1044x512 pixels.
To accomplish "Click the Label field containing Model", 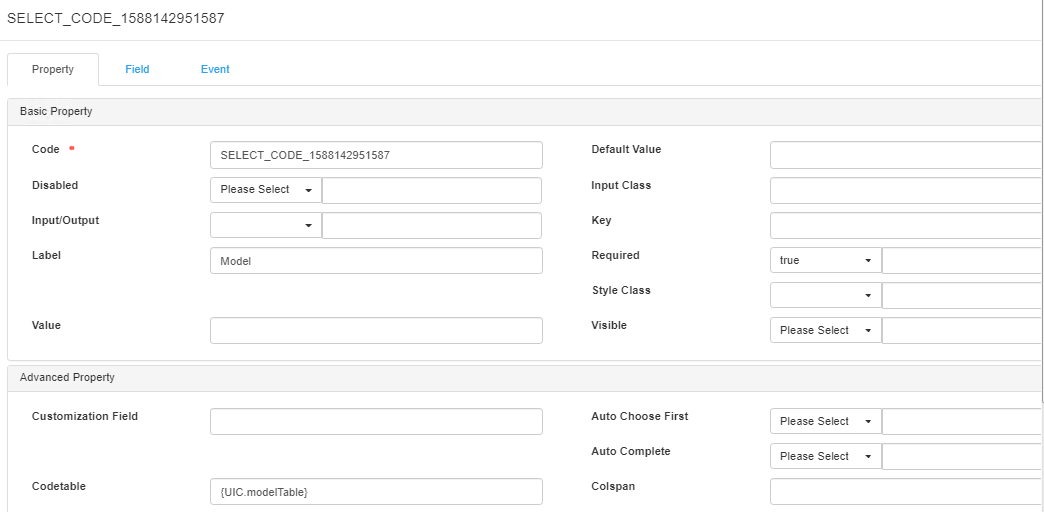I will (x=376, y=261).
